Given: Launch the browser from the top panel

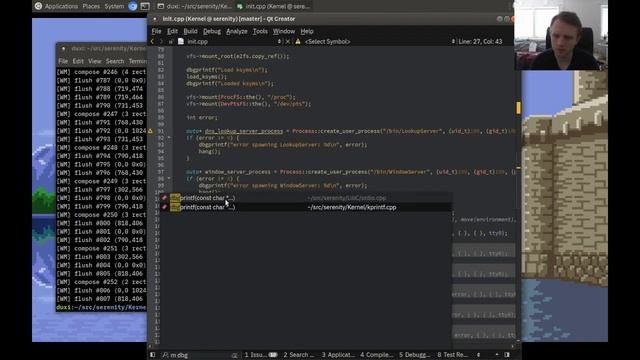Looking at the screenshot, I should coord(133,6).
